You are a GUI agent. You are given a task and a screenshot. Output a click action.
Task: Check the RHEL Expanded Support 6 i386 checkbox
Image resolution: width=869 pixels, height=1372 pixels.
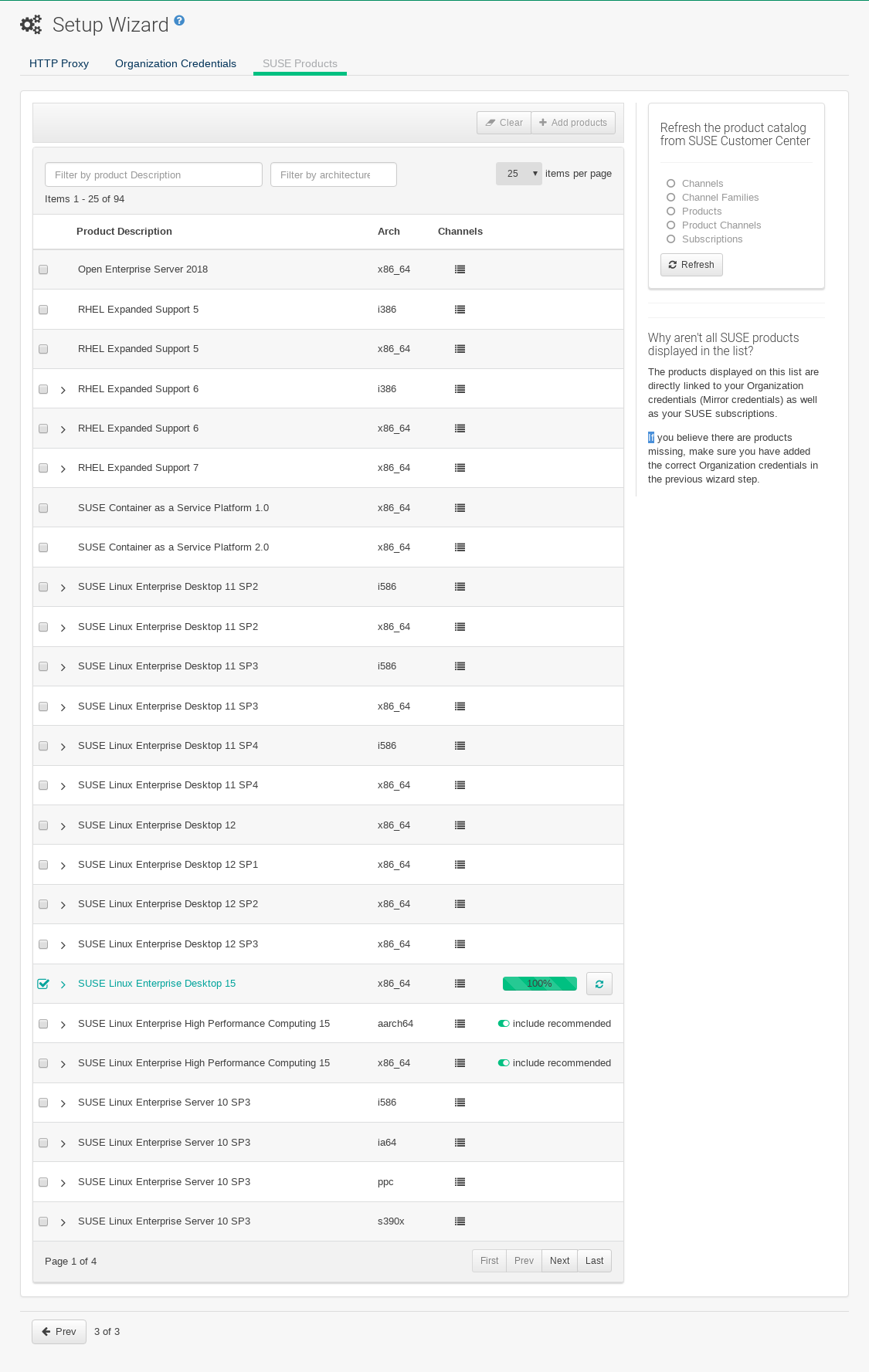pos(43,388)
